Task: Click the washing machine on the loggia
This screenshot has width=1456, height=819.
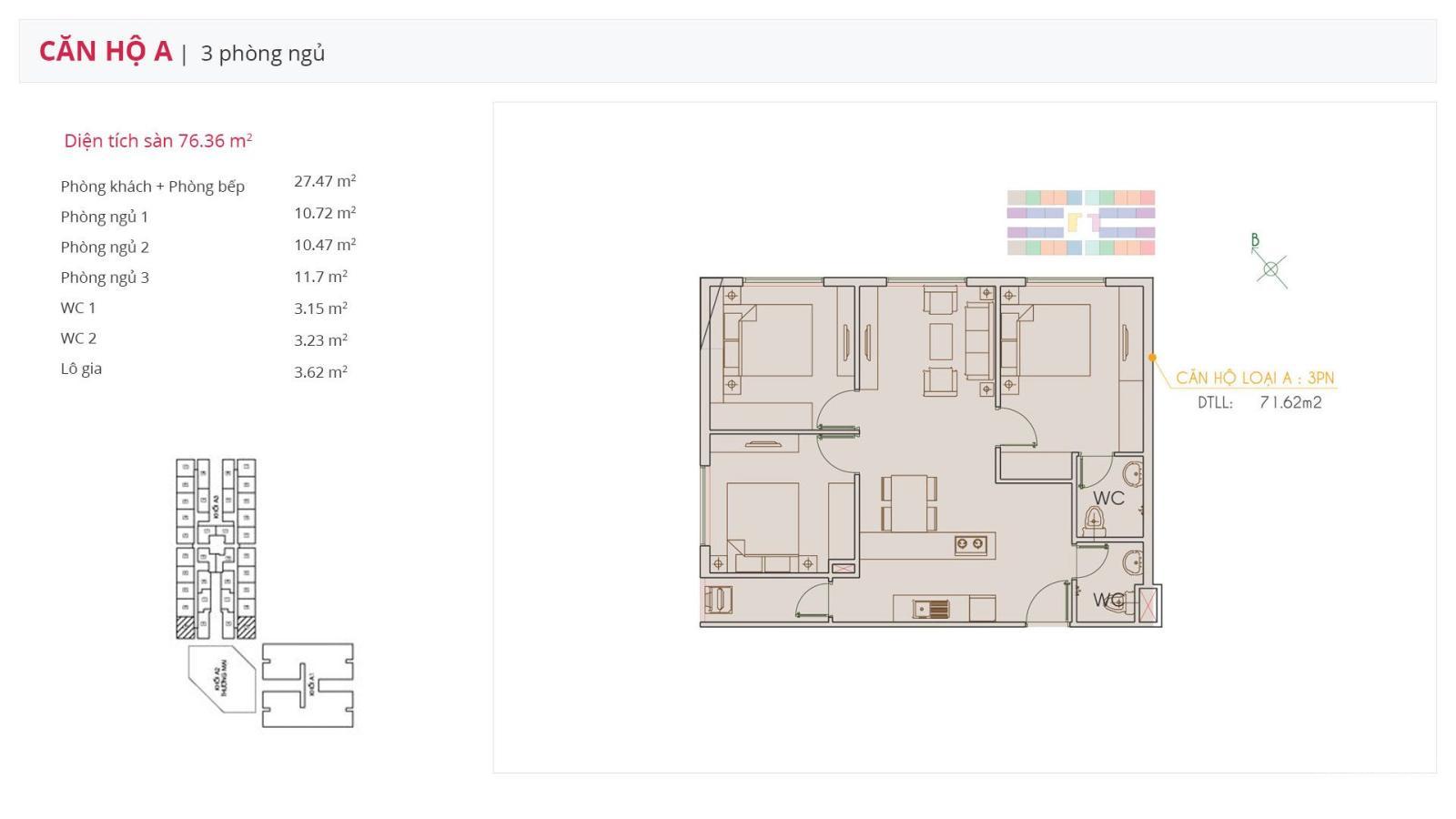Action: click(x=718, y=600)
